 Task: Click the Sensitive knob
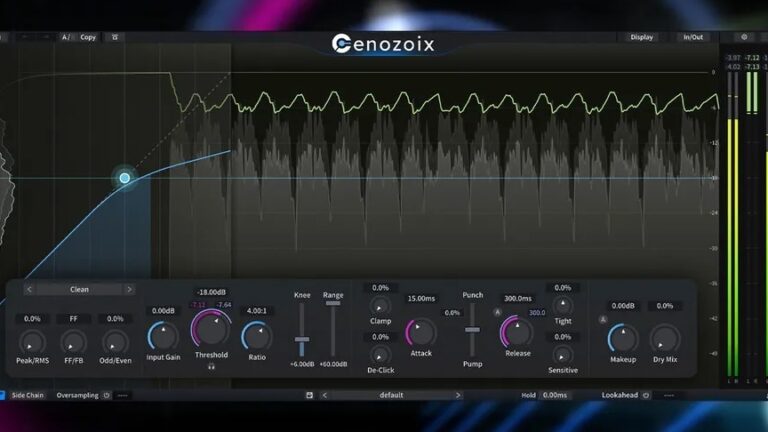[x=562, y=356]
